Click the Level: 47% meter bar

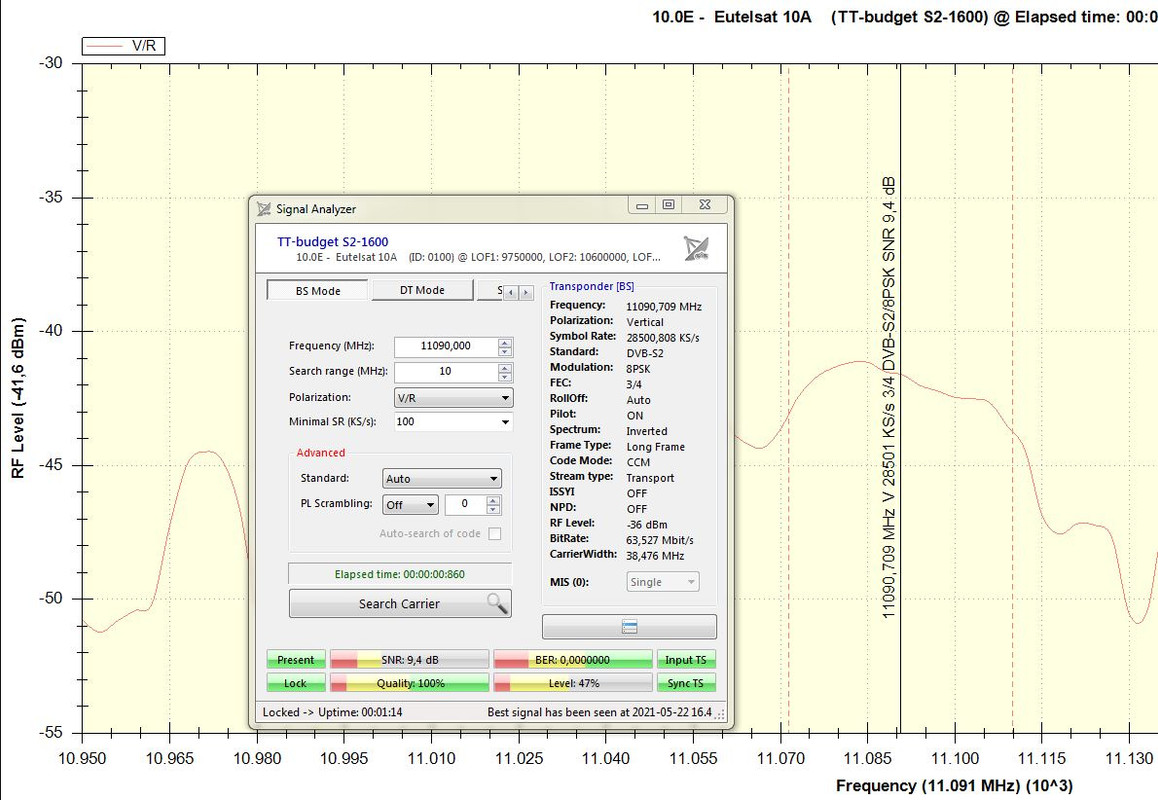click(572, 683)
